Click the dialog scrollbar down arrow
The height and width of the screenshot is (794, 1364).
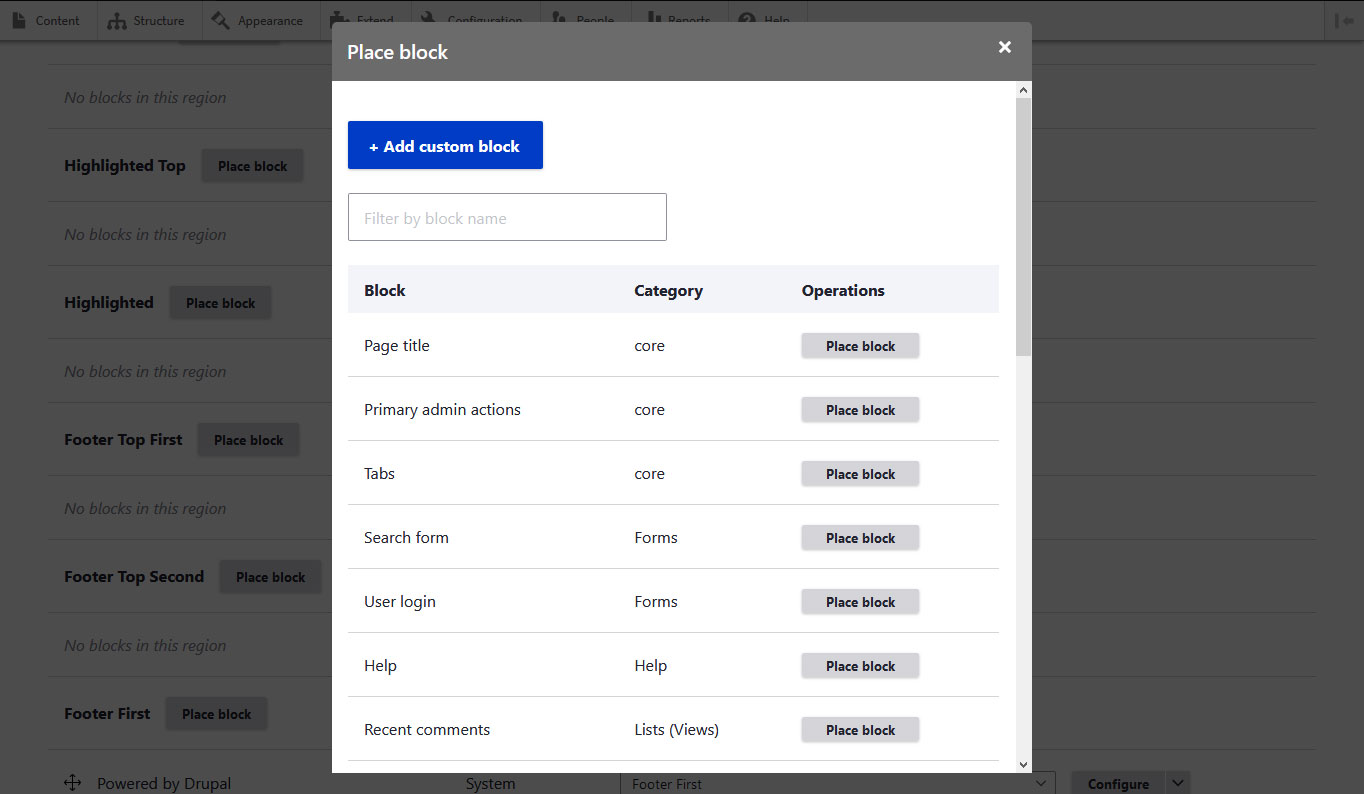tap(1023, 764)
